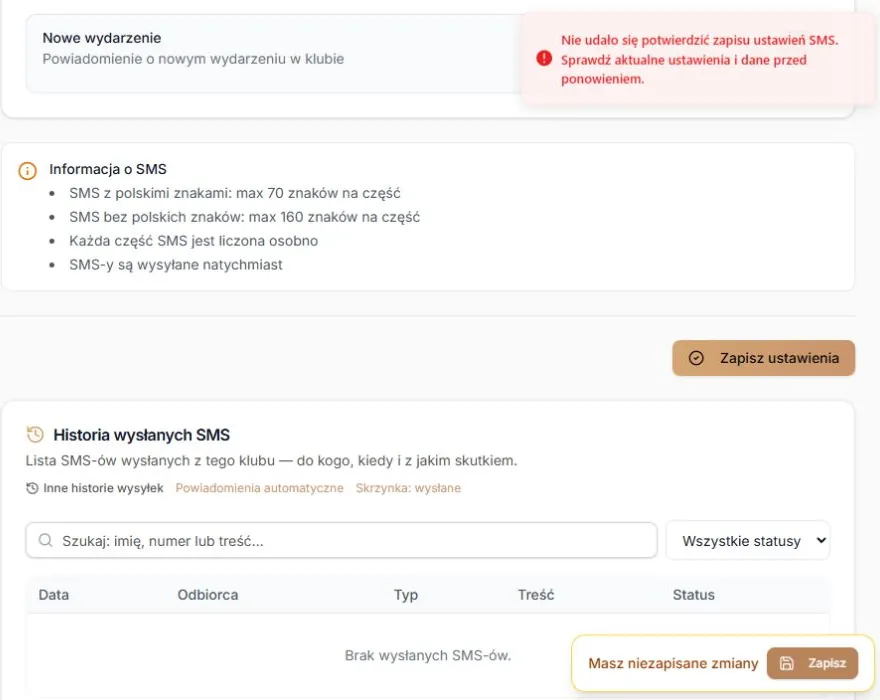Click the Nie udało się potwierdzić error message
Viewport: 880px width, 700px height.
pyautogui.click(x=699, y=60)
